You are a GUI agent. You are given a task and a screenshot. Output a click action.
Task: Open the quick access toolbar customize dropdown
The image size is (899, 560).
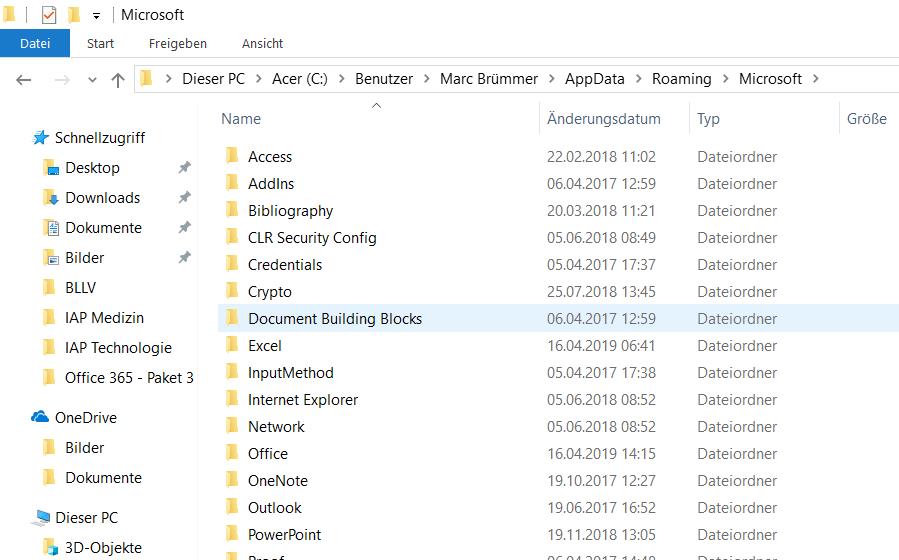click(96, 16)
